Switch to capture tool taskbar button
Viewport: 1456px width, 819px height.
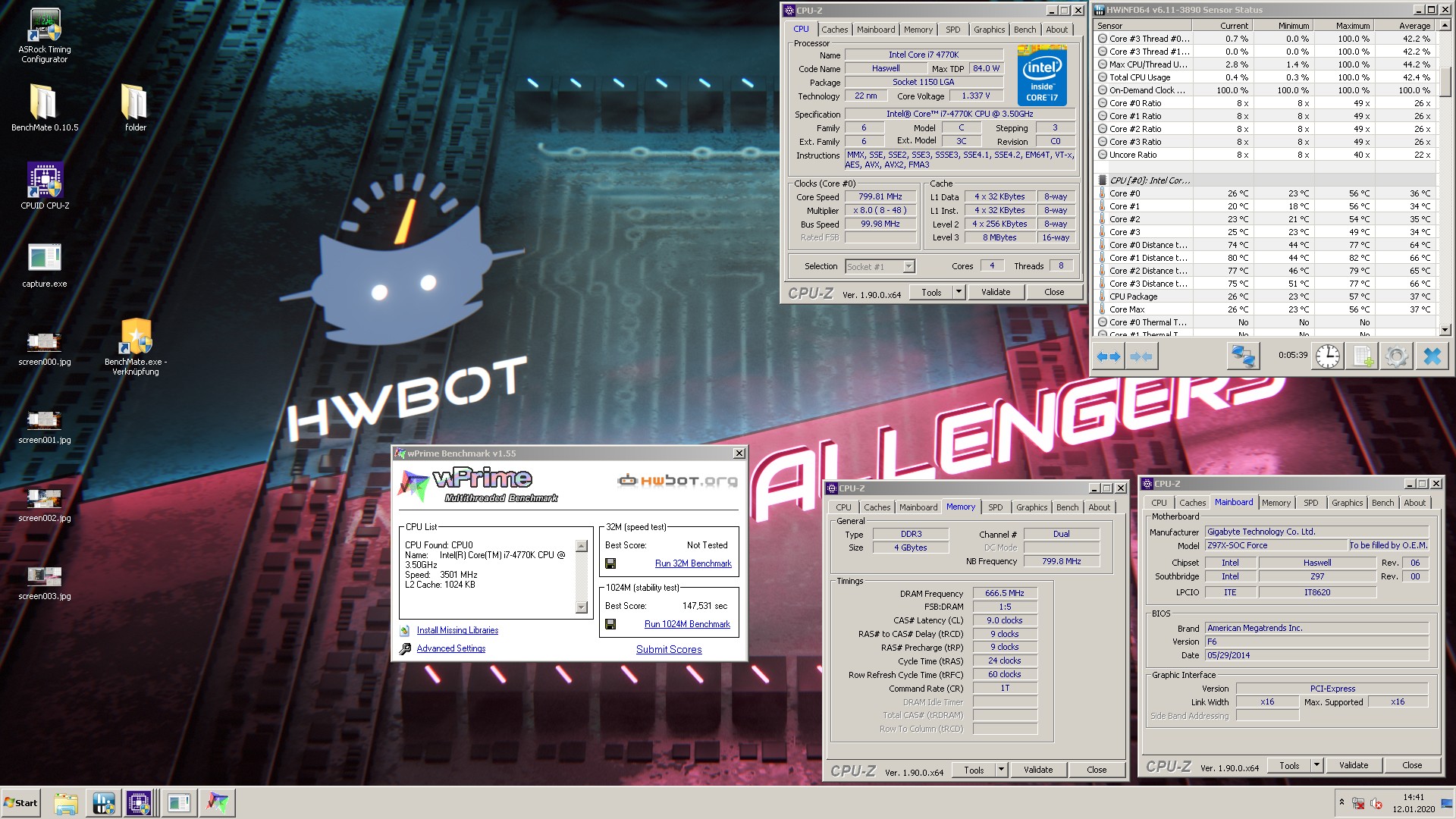(179, 803)
